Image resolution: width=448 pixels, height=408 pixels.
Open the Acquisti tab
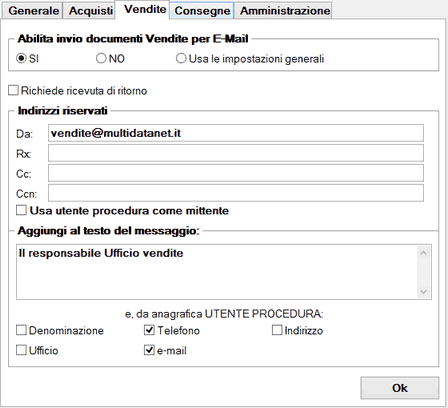(89, 11)
